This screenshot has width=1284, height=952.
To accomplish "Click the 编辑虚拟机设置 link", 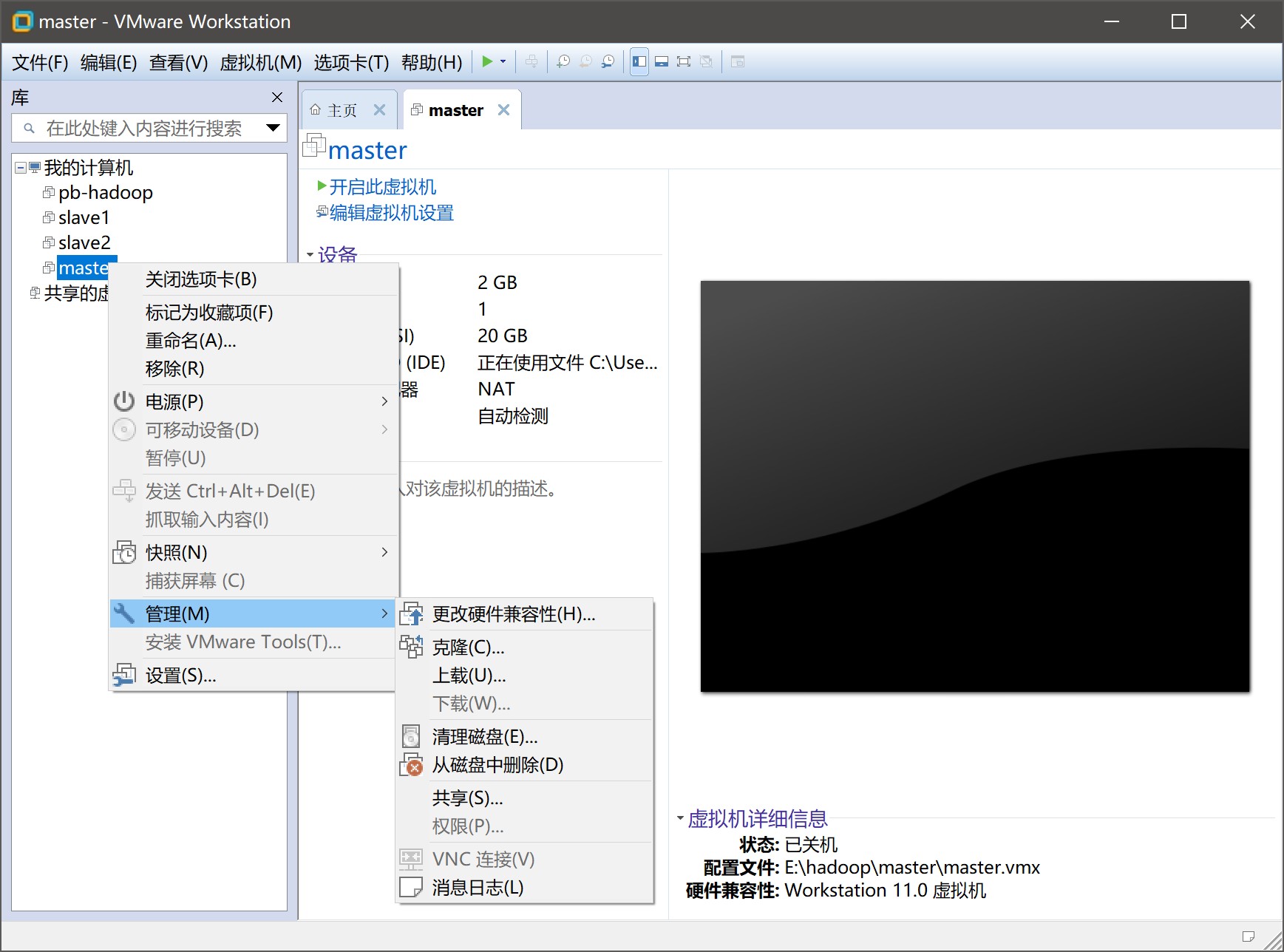I will 391,214.
